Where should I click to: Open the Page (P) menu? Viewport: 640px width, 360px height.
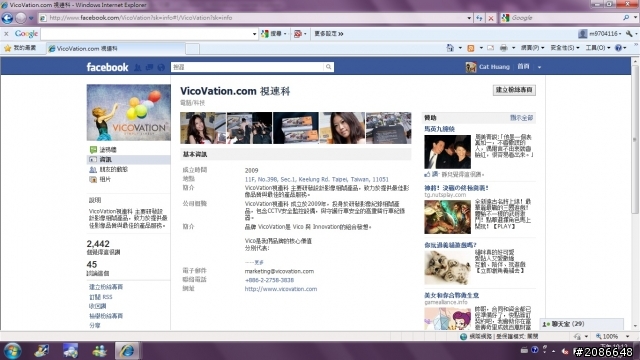pos(532,48)
